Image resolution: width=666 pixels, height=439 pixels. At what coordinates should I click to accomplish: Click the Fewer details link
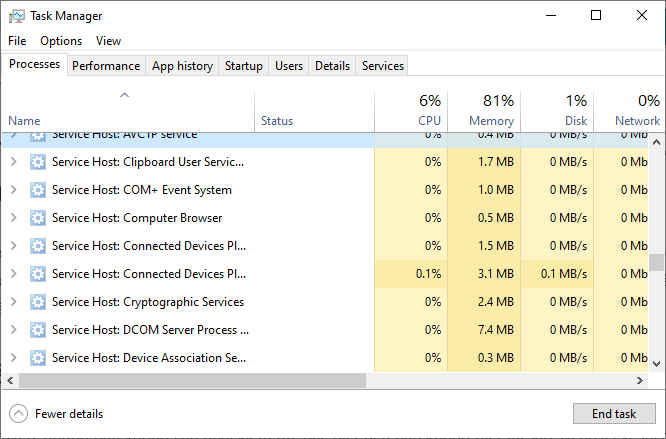[68, 414]
